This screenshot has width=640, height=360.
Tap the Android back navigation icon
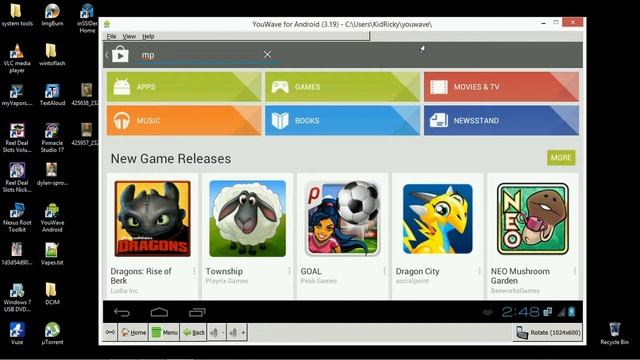pyautogui.click(x=122, y=313)
